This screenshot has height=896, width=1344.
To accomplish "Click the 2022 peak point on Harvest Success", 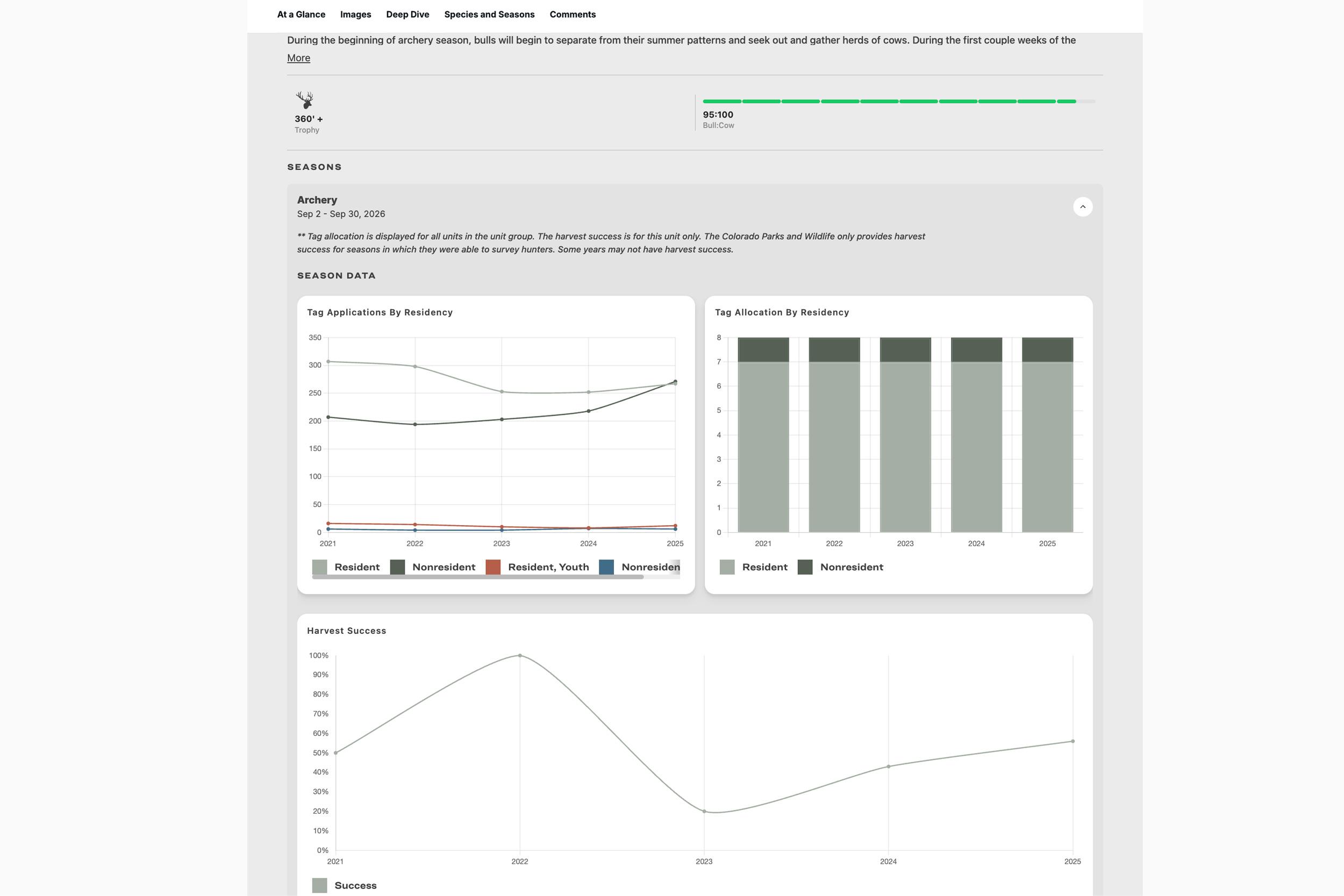I will (x=519, y=655).
